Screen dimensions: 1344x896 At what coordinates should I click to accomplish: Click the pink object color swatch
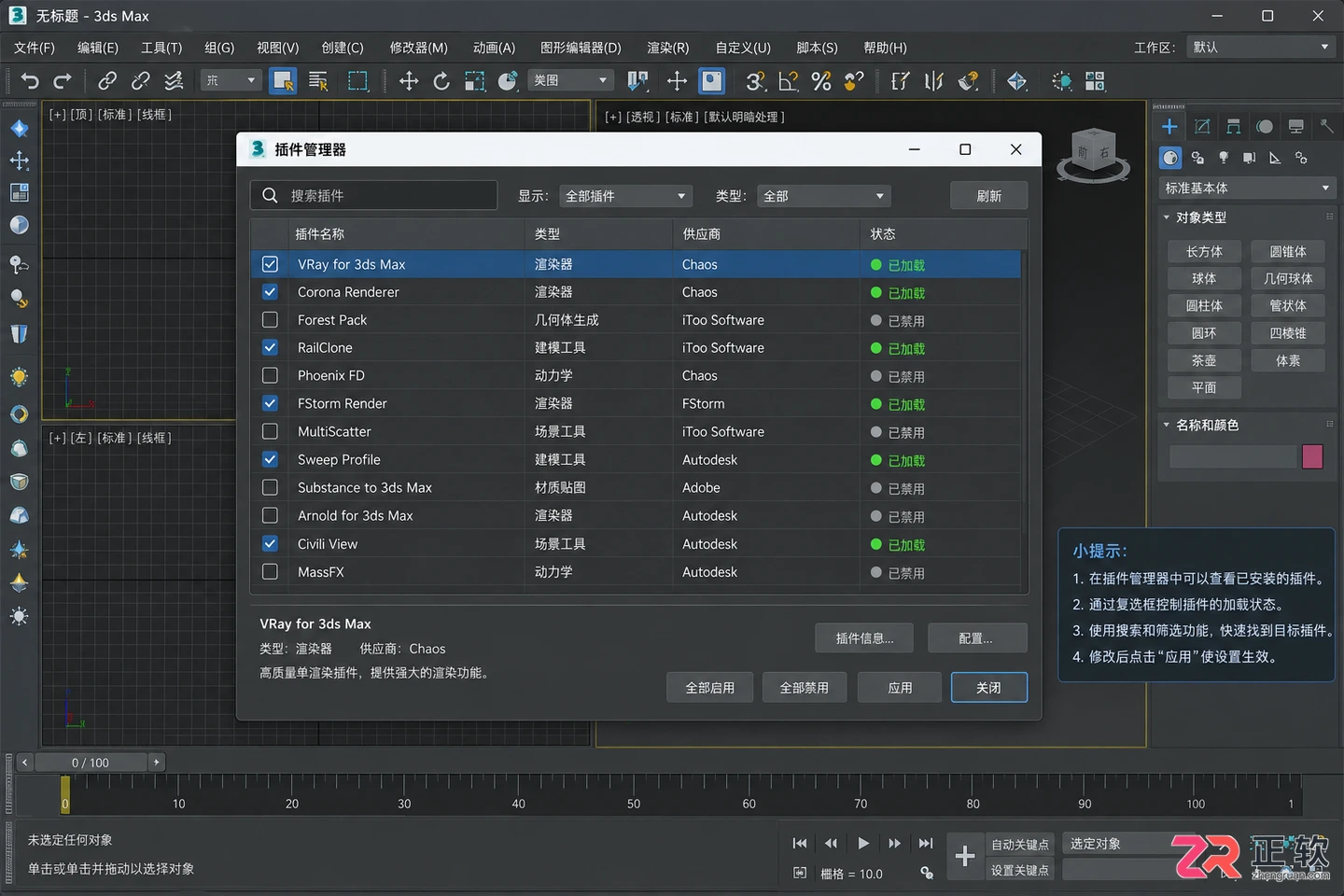pos(1312,456)
